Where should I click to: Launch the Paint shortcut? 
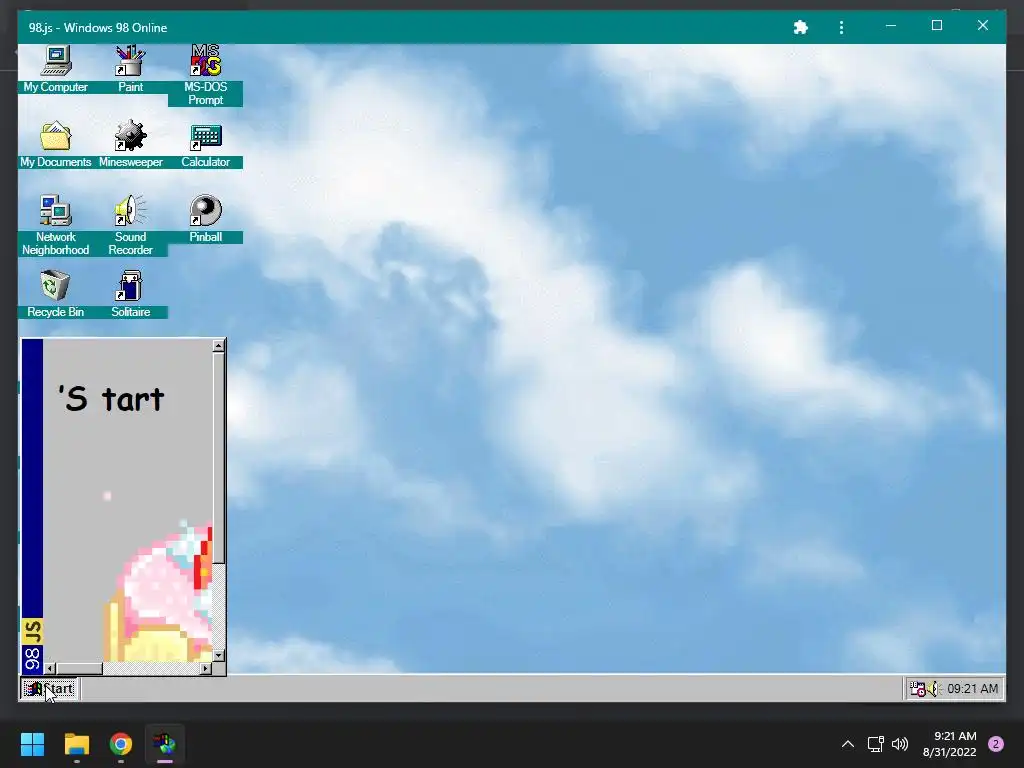[130, 69]
